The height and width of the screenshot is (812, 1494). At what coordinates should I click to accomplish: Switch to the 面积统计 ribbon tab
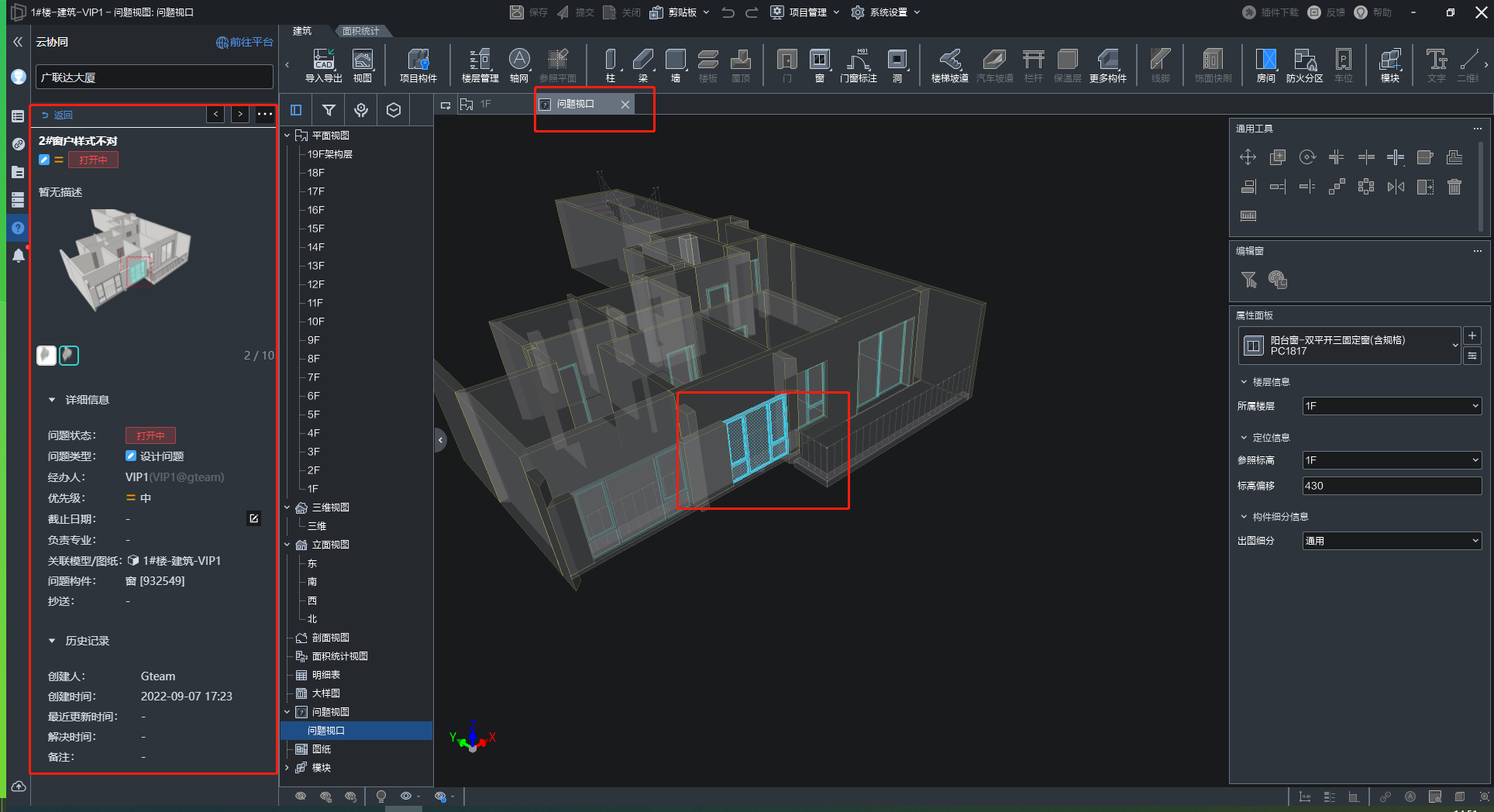tap(361, 31)
